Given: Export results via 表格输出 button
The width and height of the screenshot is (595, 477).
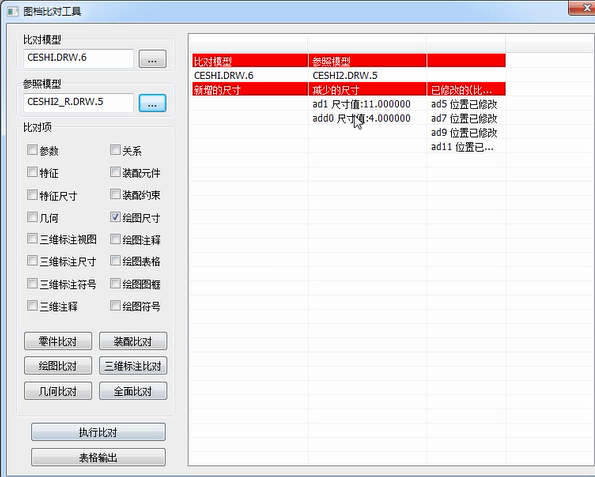Looking at the screenshot, I should pos(98,457).
